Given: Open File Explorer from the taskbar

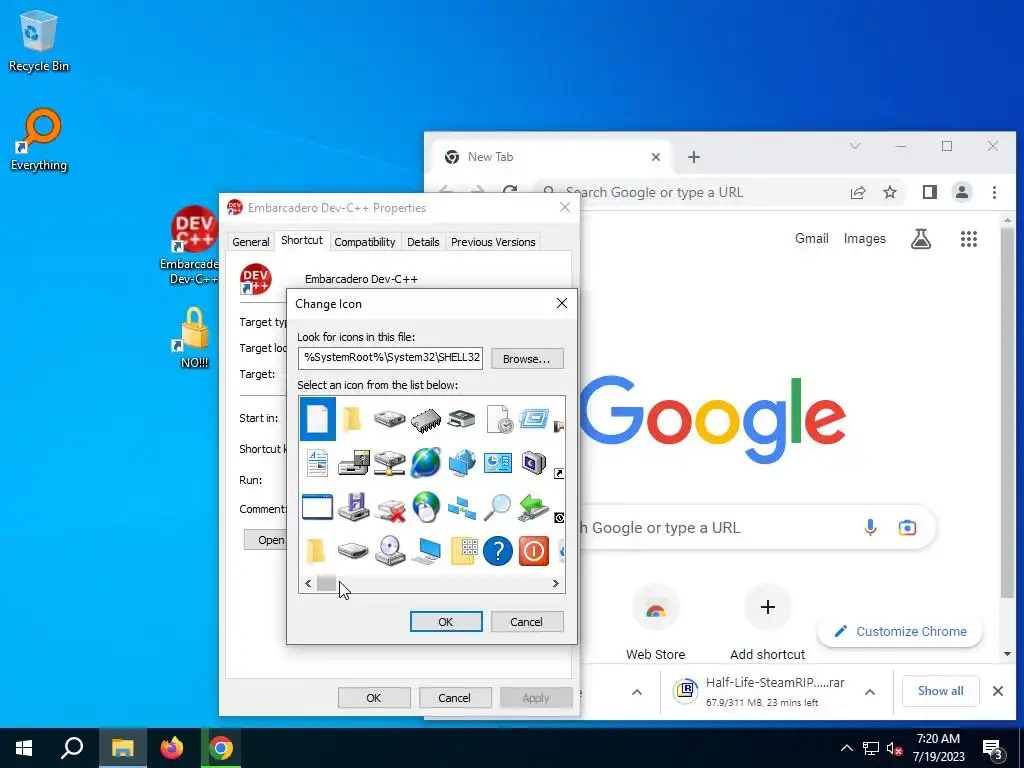Looking at the screenshot, I should tap(122, 748).
